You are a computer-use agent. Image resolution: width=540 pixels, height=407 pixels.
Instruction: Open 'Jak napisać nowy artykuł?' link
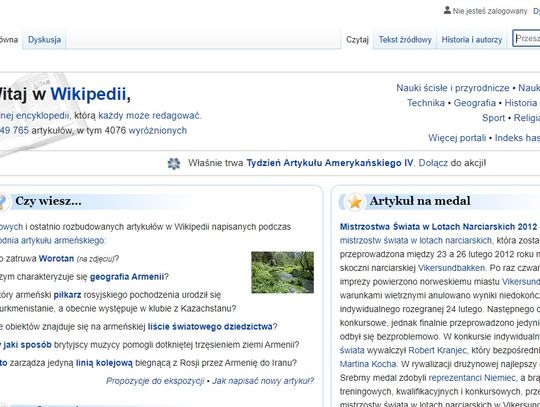coord(263,381)
